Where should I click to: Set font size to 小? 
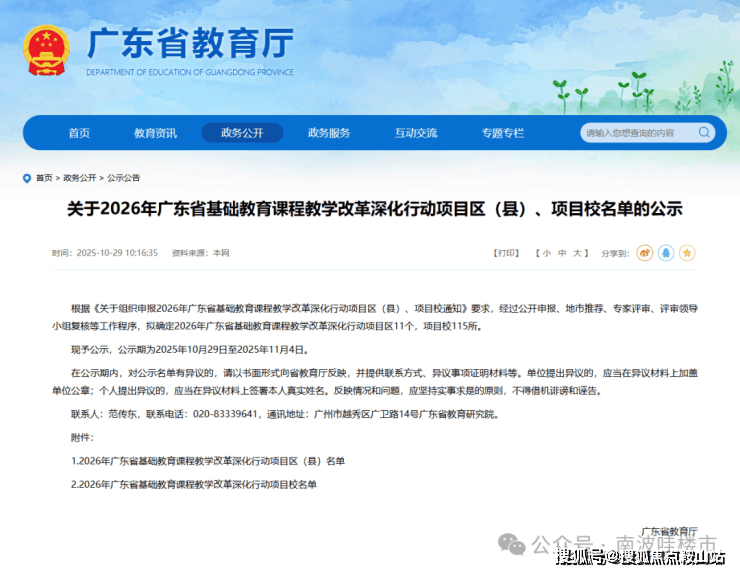547,253
